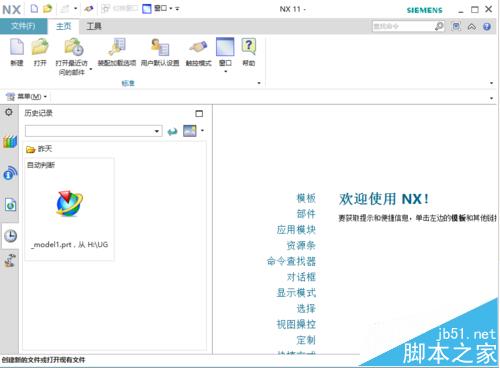
Task: Click the command search input field
Action: 403,26
